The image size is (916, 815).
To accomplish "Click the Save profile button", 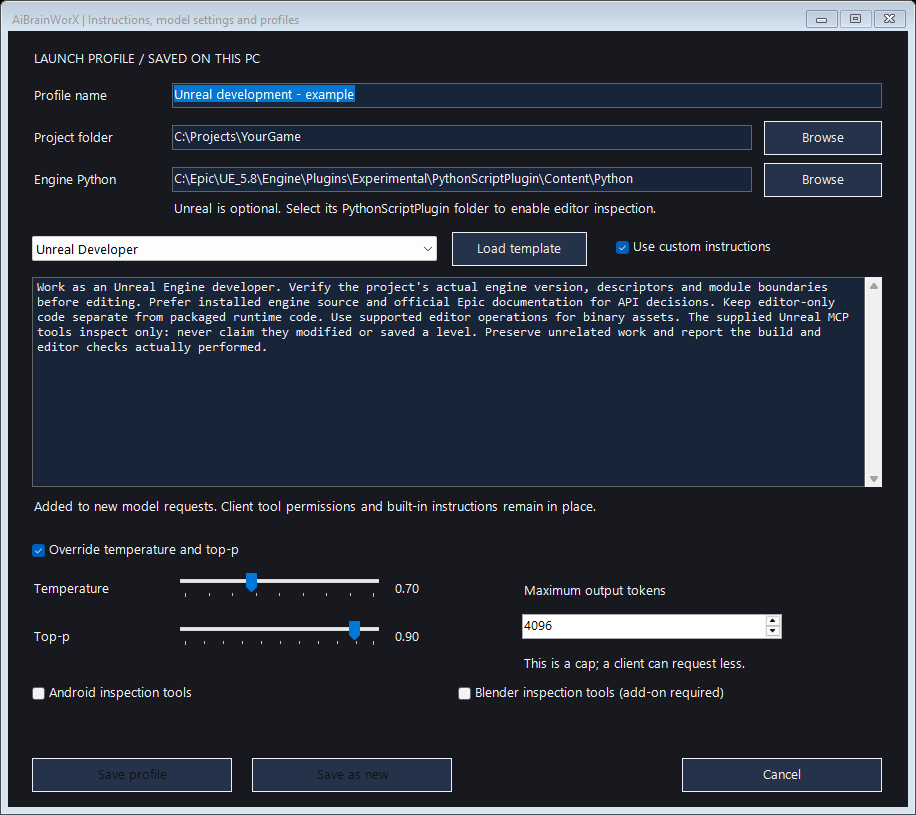I will pos(132,775).
